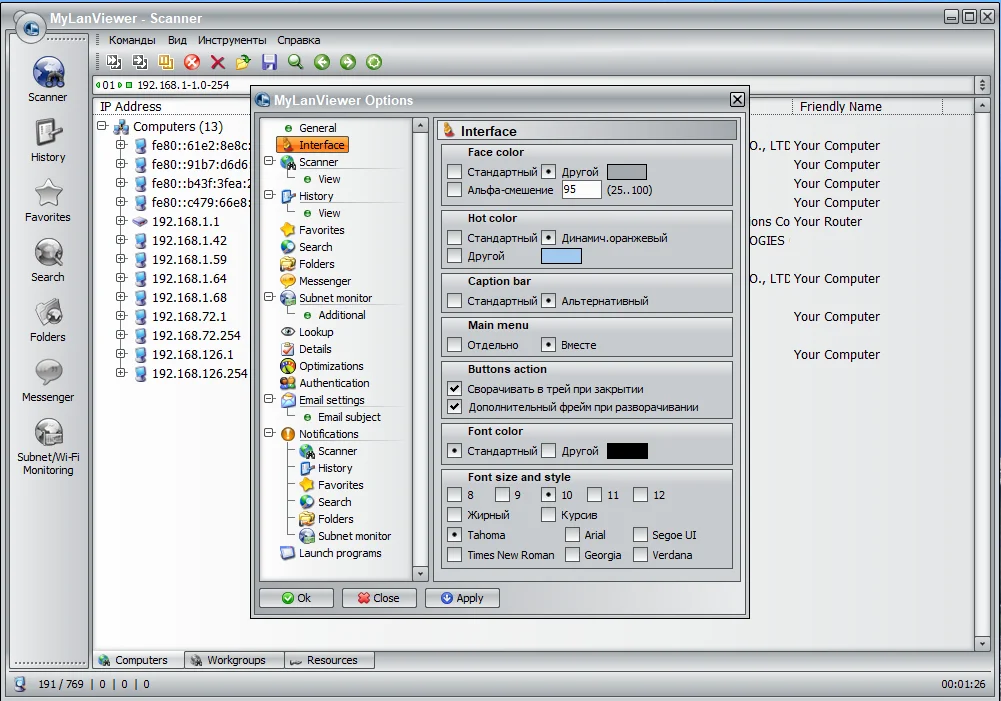Open Subnet/Wi-Fi Monitoring in sidebar
The image size is (1001, 701).
(48, 446)
